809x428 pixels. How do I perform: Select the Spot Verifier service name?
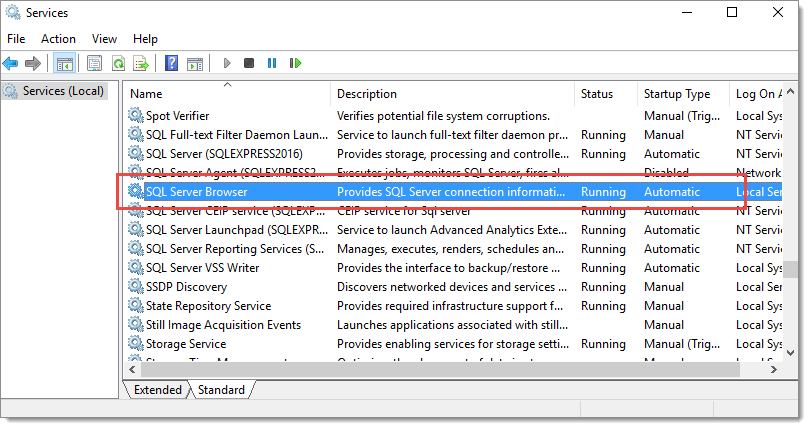point(177,116)
